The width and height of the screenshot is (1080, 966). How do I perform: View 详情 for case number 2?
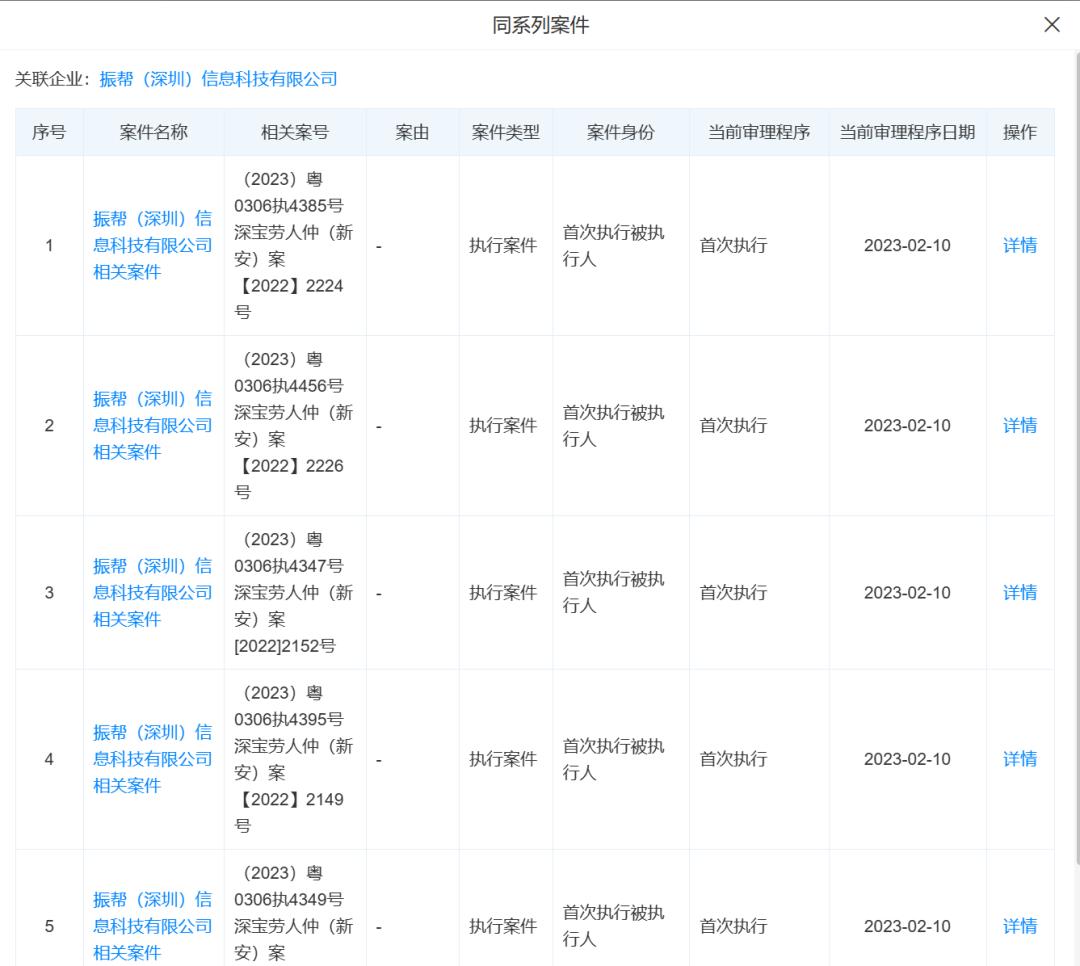pos(1019,425)
